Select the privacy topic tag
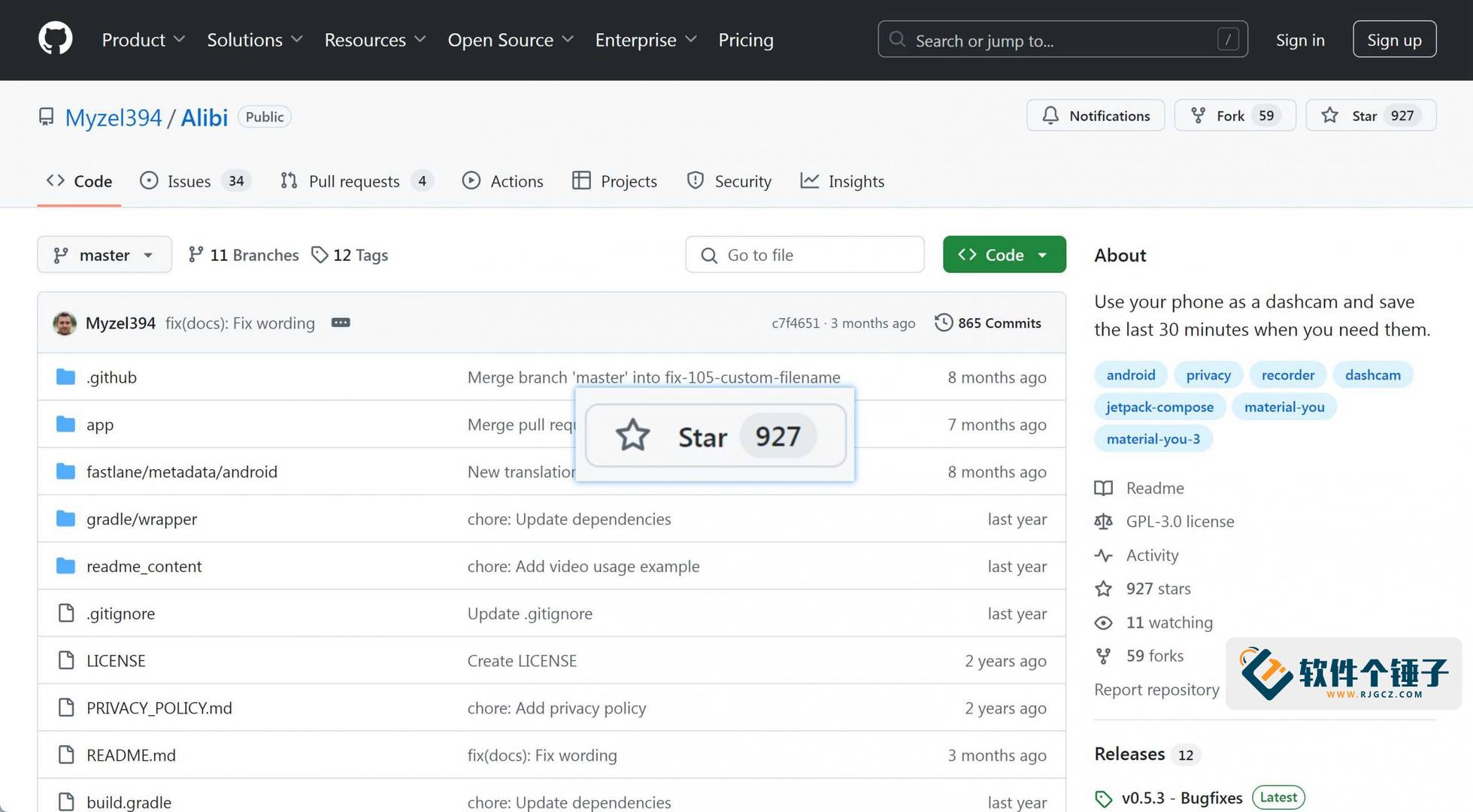Screen dimensions: 1473x812 [x=1208, y=374]
